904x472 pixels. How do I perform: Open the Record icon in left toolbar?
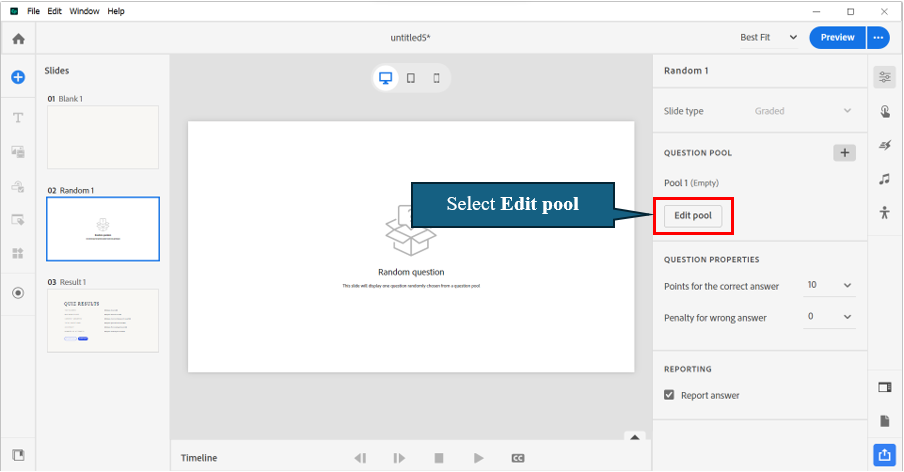[x=18, y=293]
